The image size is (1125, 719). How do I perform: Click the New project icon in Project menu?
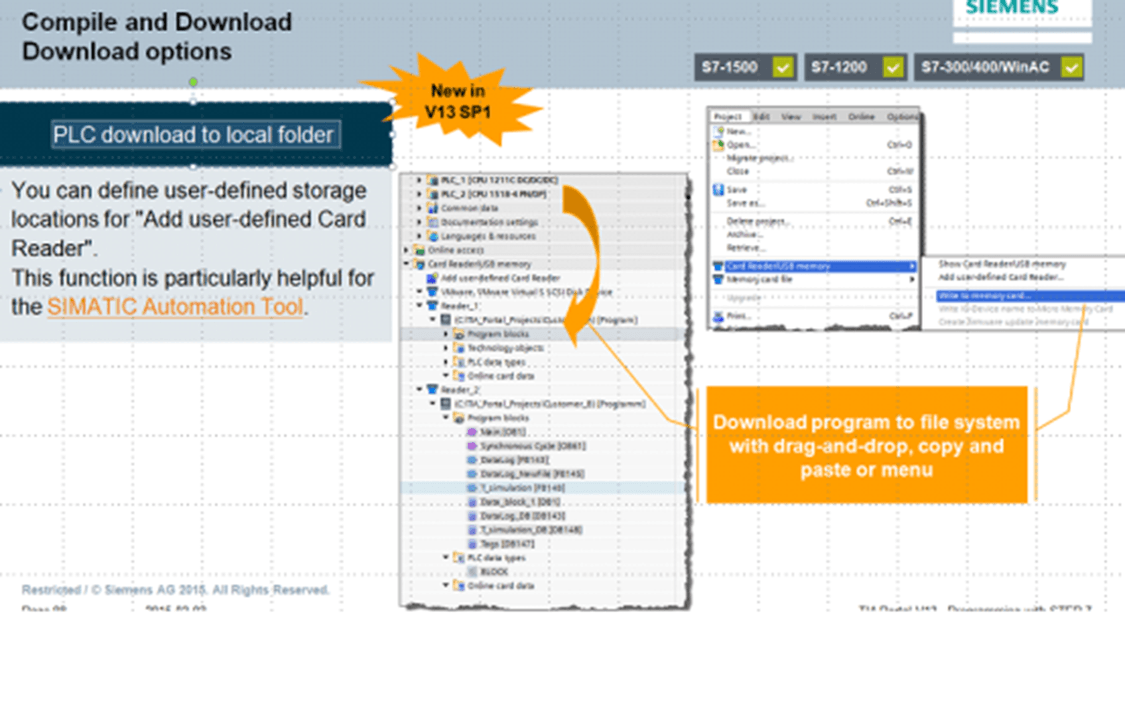point(718,131)
